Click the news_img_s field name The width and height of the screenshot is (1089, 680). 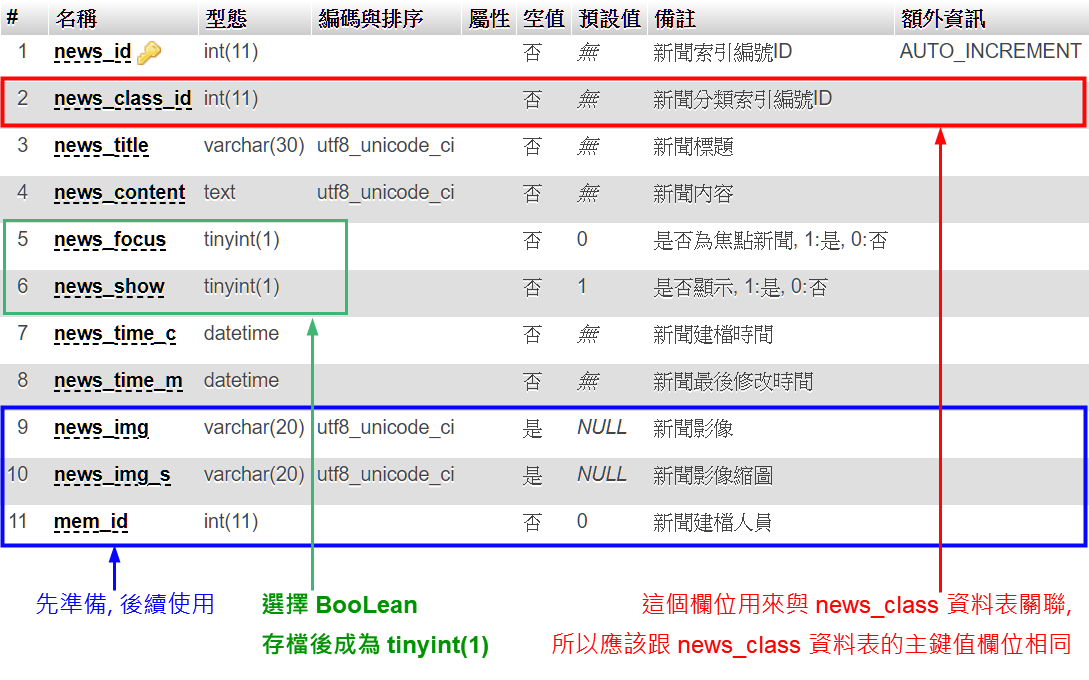112,475
